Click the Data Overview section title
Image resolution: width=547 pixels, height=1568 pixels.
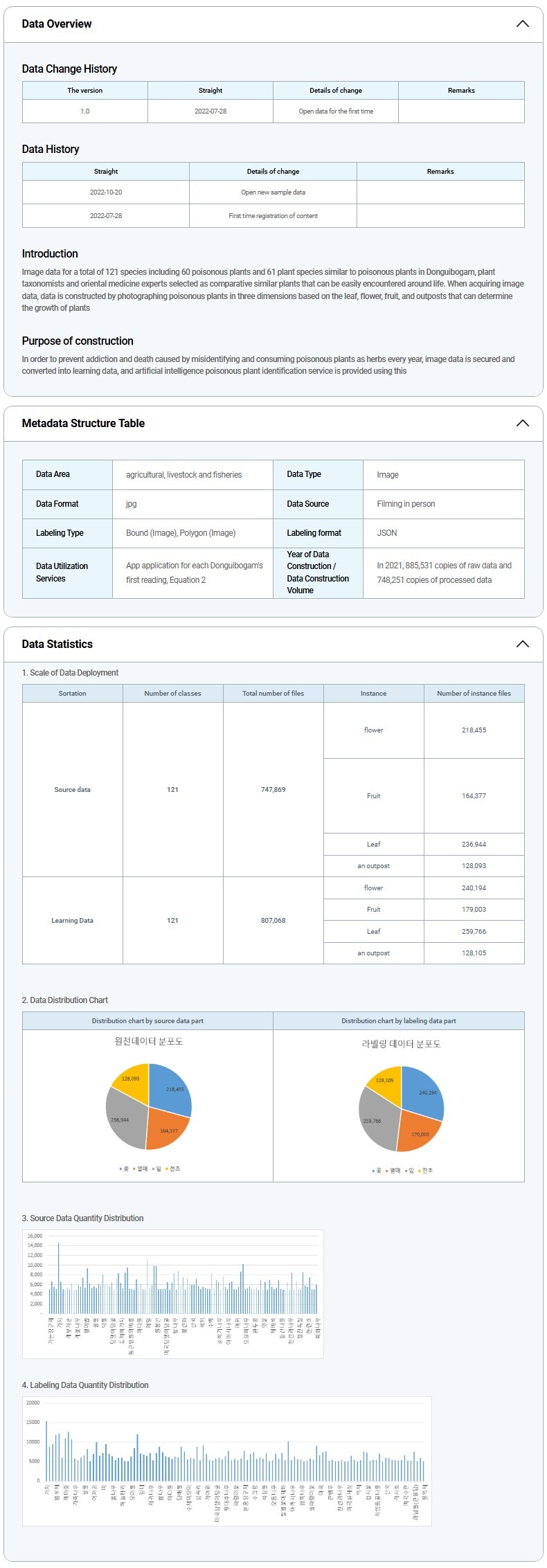pos(57,24)
